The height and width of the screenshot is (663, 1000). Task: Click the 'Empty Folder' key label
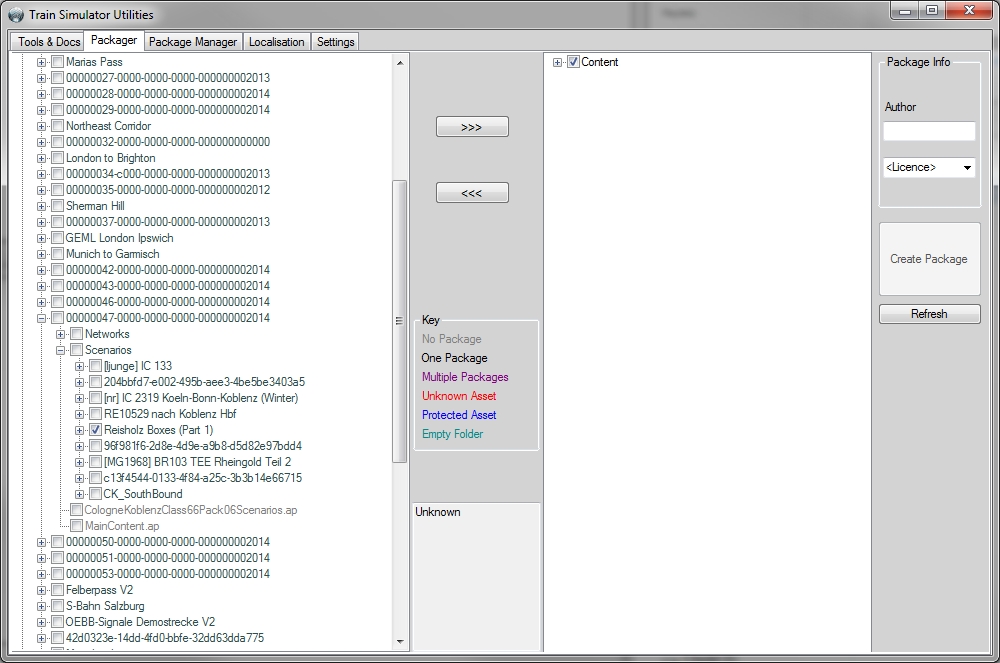click(452, 434)
